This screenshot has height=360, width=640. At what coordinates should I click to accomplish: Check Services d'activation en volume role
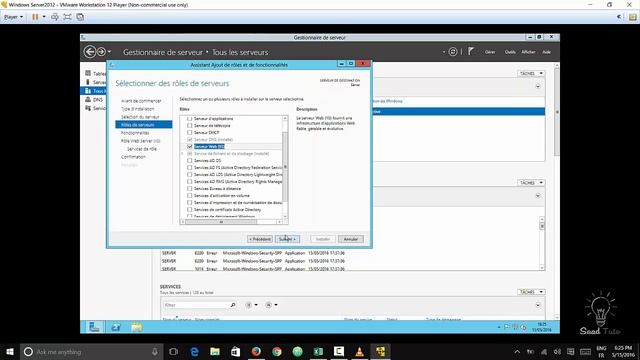[189, 196]
